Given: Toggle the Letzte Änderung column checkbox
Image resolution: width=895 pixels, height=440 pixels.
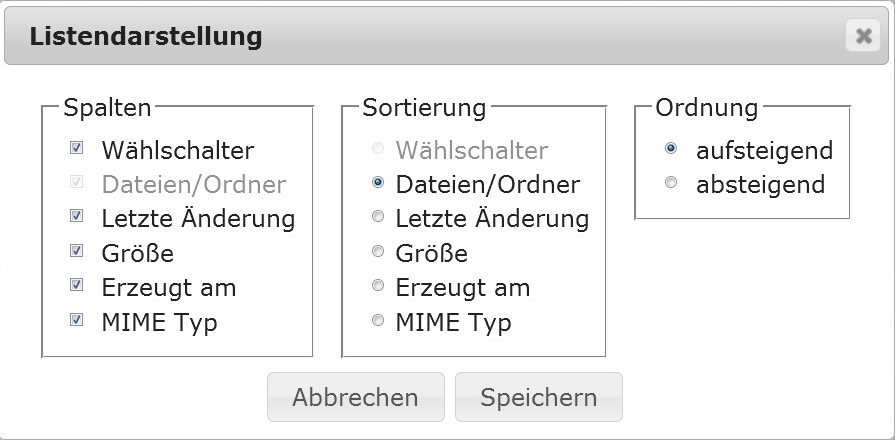Looking at the screenshot, I should coord(77,216).
